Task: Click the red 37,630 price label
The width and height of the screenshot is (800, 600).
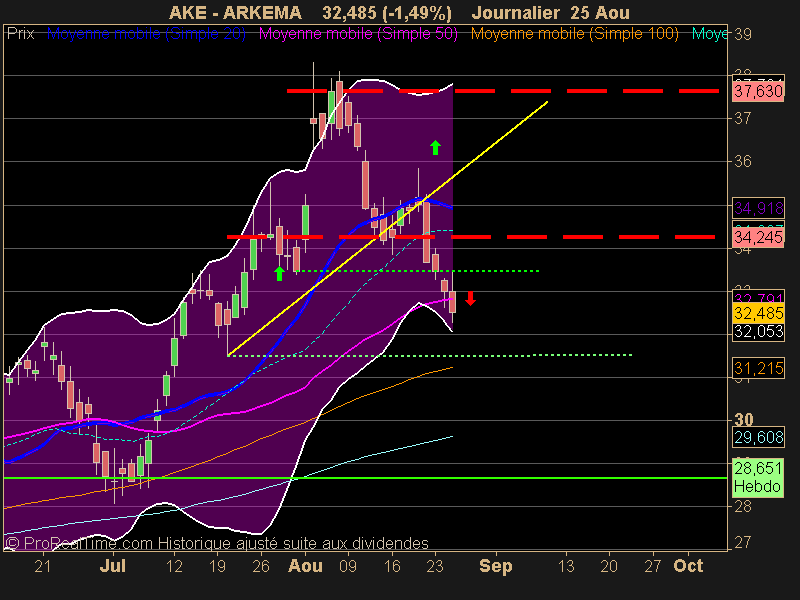Action: (x=758, y=91)
